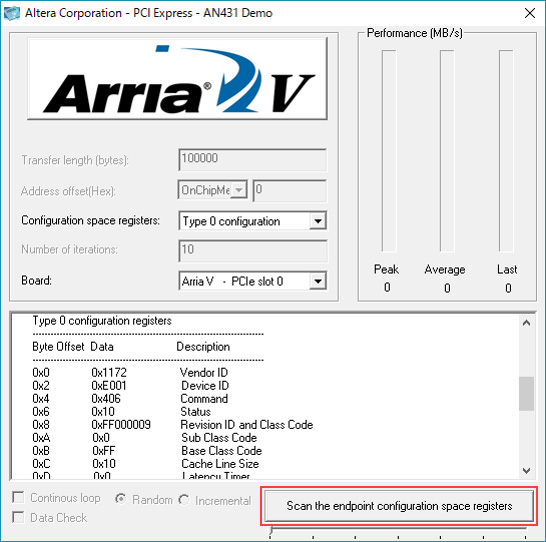546x542 pixels.
Task: Select the Status register row
Action: [122, 412]
